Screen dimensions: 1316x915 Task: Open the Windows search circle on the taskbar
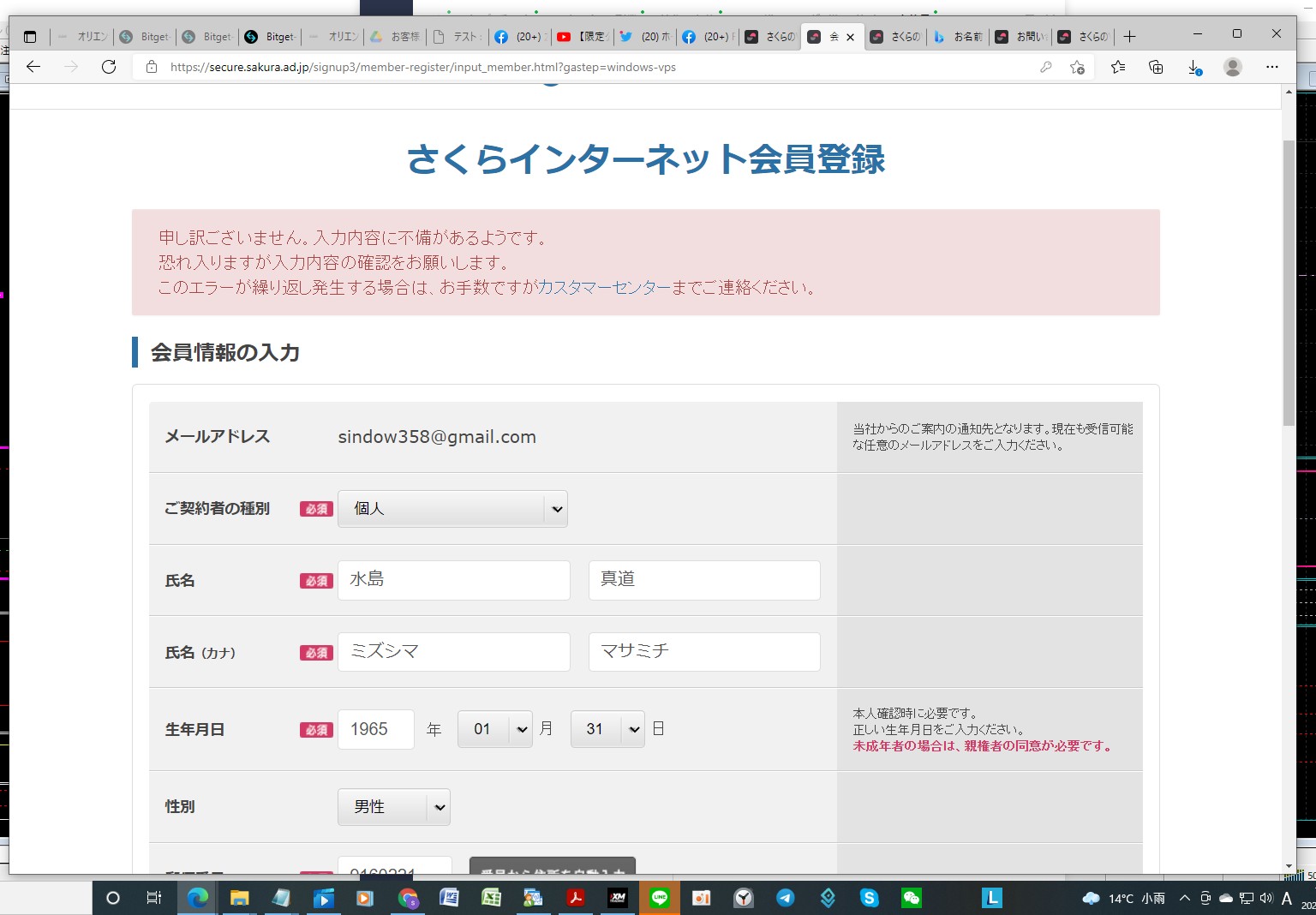point(112,898)
